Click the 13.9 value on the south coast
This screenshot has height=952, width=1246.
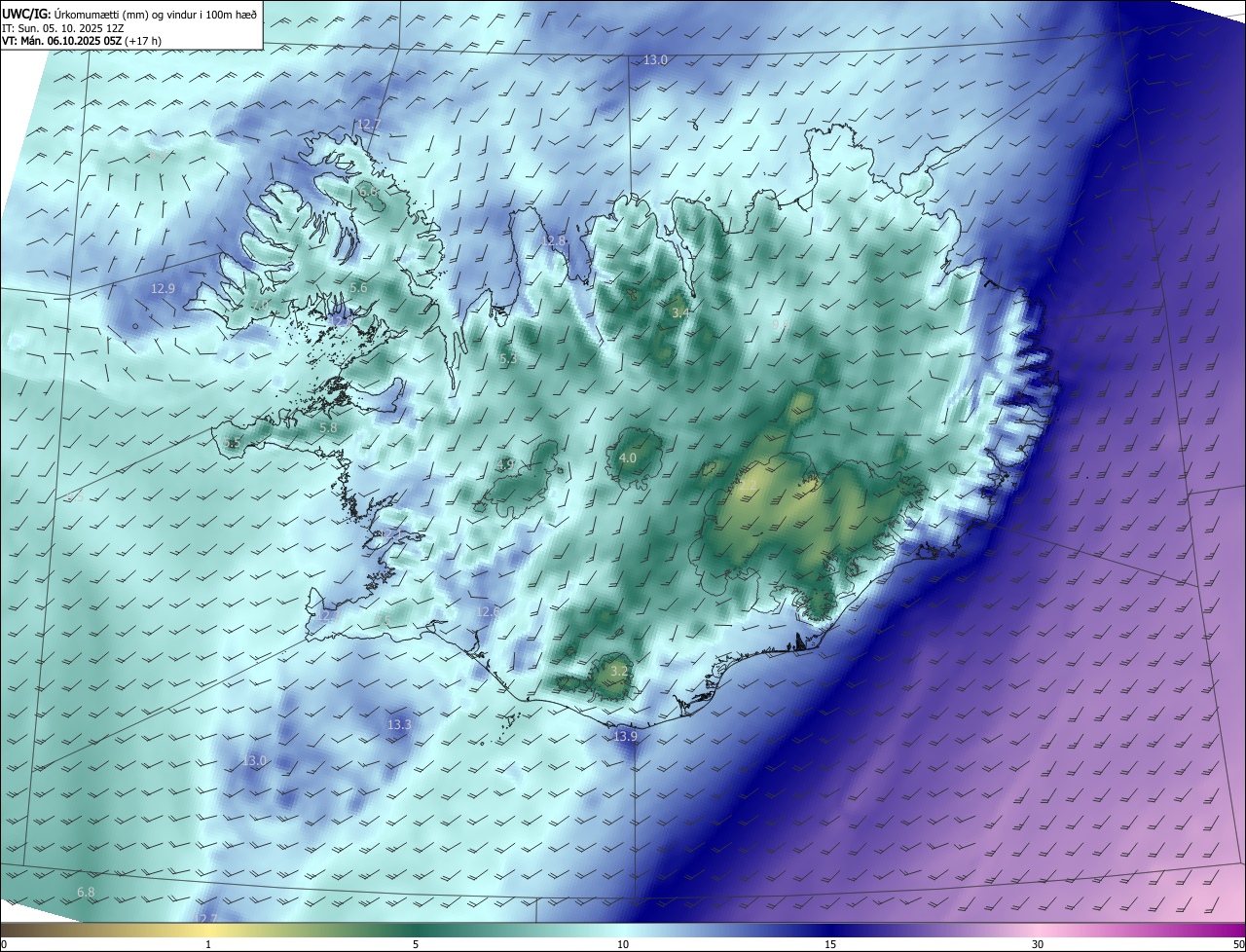coord(625,736)
